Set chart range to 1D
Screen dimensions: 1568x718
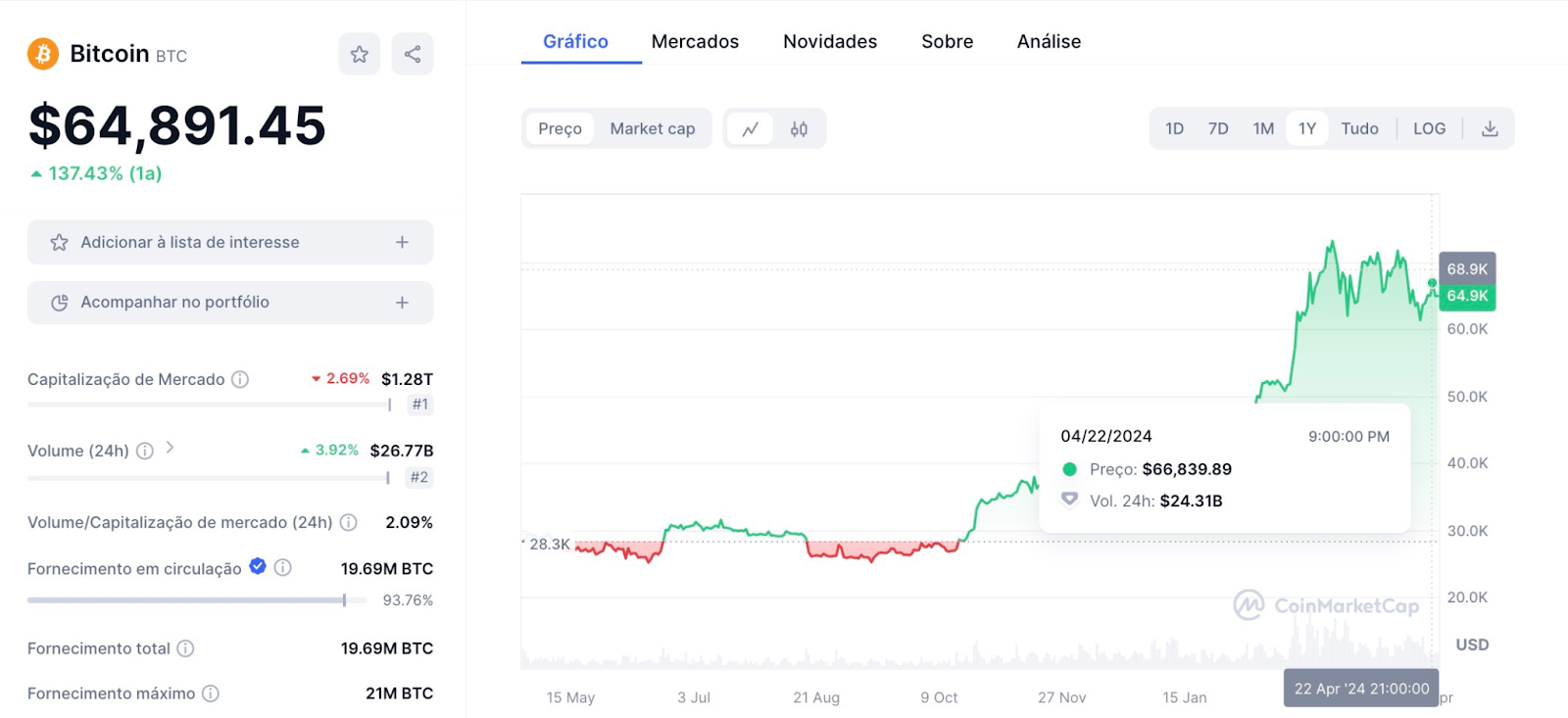pyautogui.click(x=1175, y=128)
